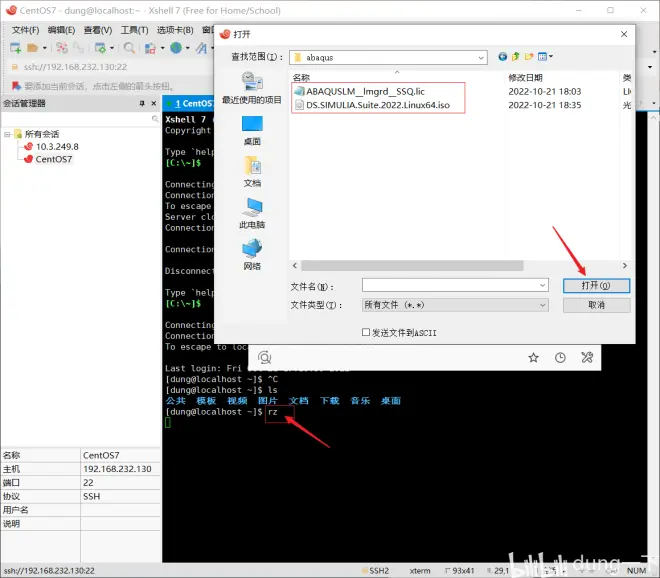Expand the open-folder toolbar dropdown arrow

[45, 48]
